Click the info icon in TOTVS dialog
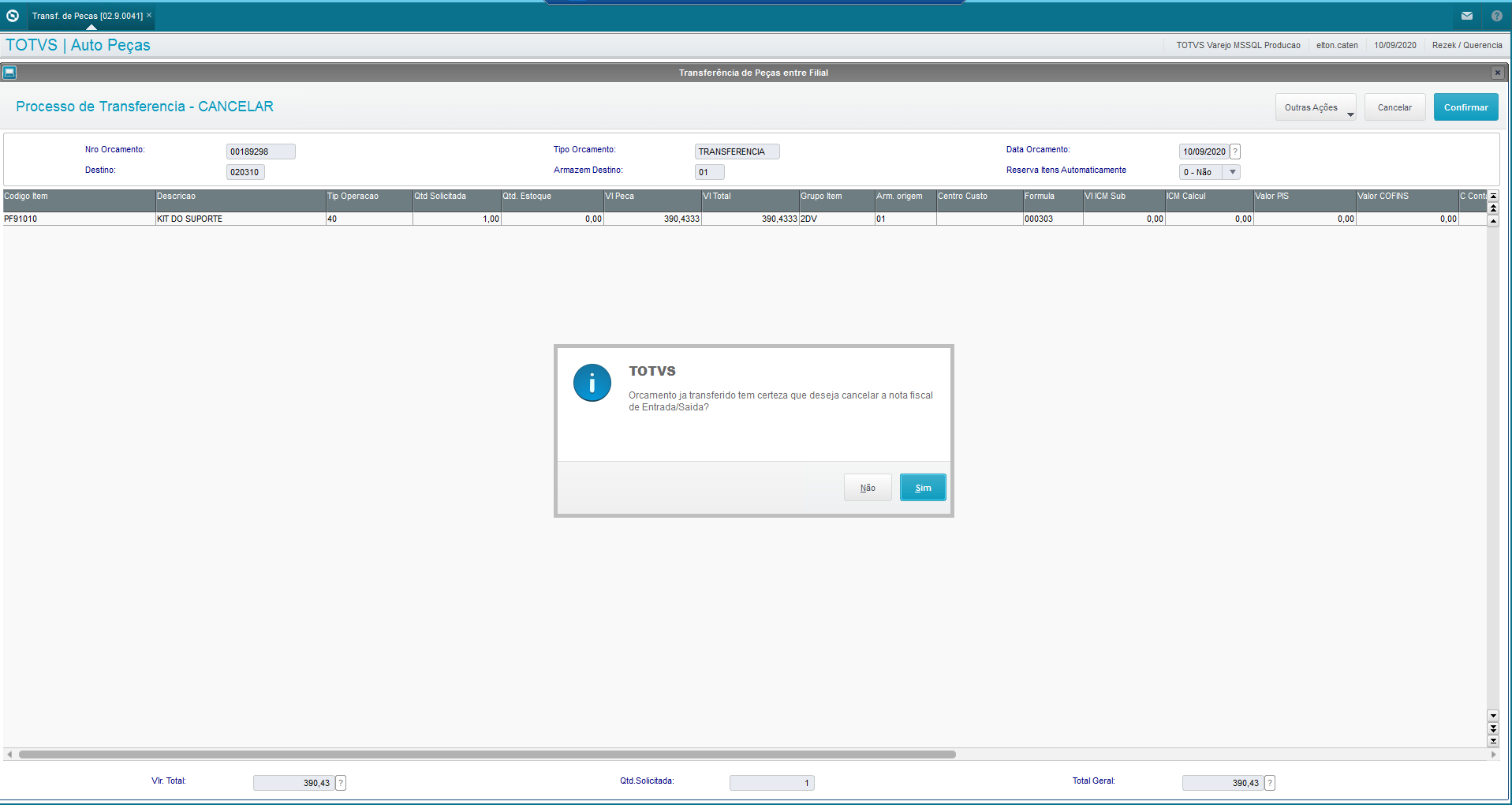The image size is (1512, 805). click(x=592, y=383)
